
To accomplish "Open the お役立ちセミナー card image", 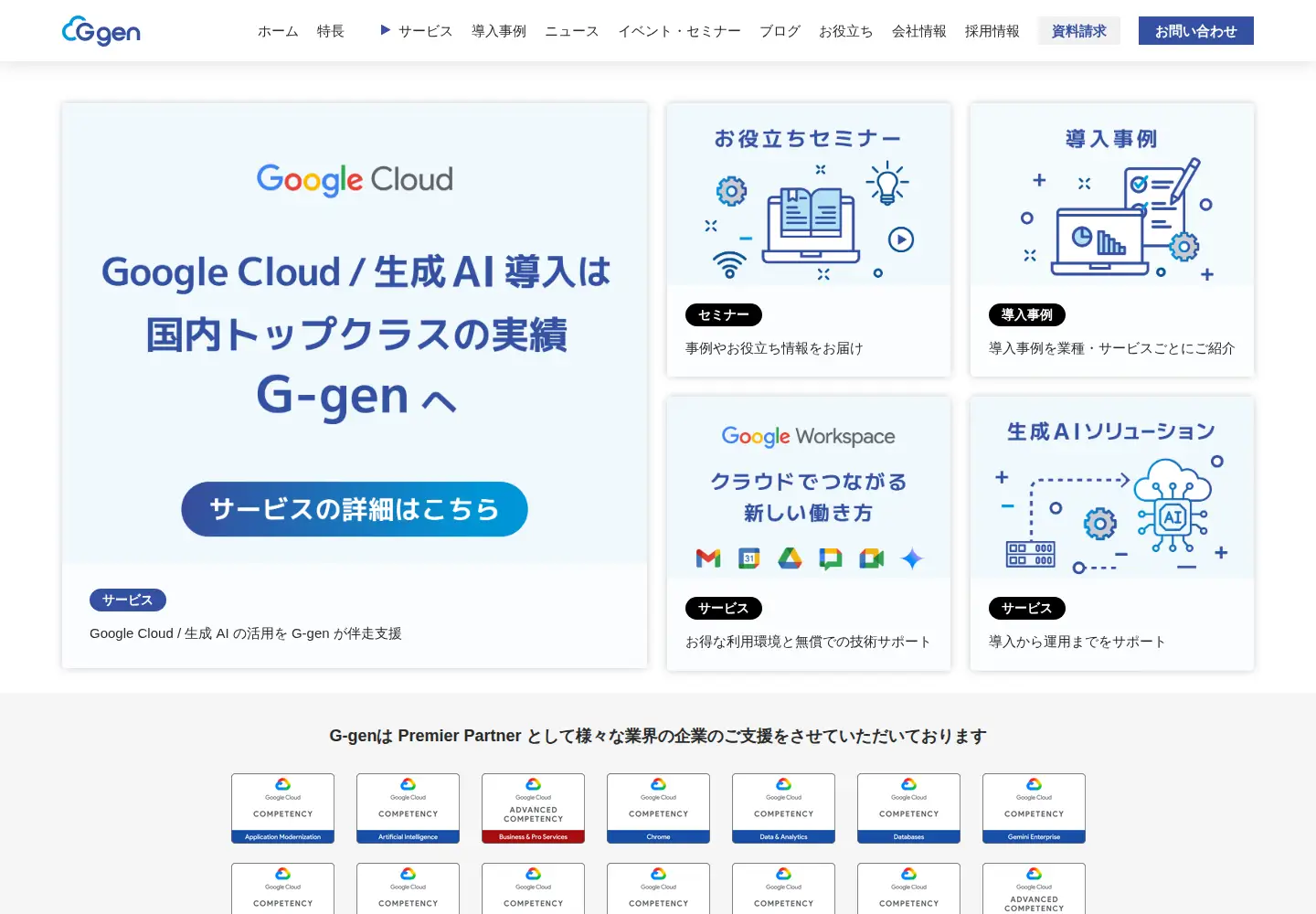I will click(809, 195).
